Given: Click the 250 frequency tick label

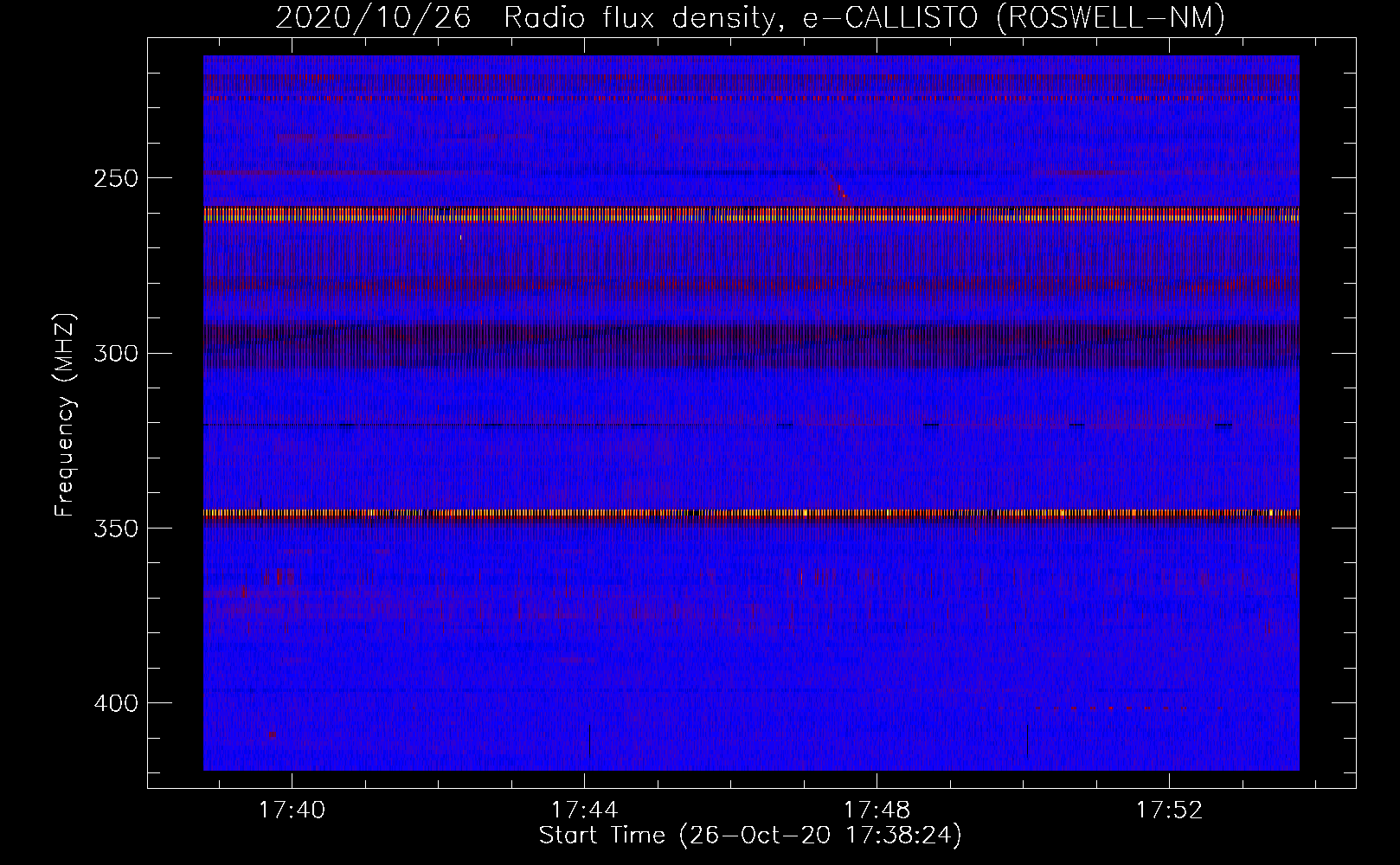Looking at the screenshot, I should 116,178.
